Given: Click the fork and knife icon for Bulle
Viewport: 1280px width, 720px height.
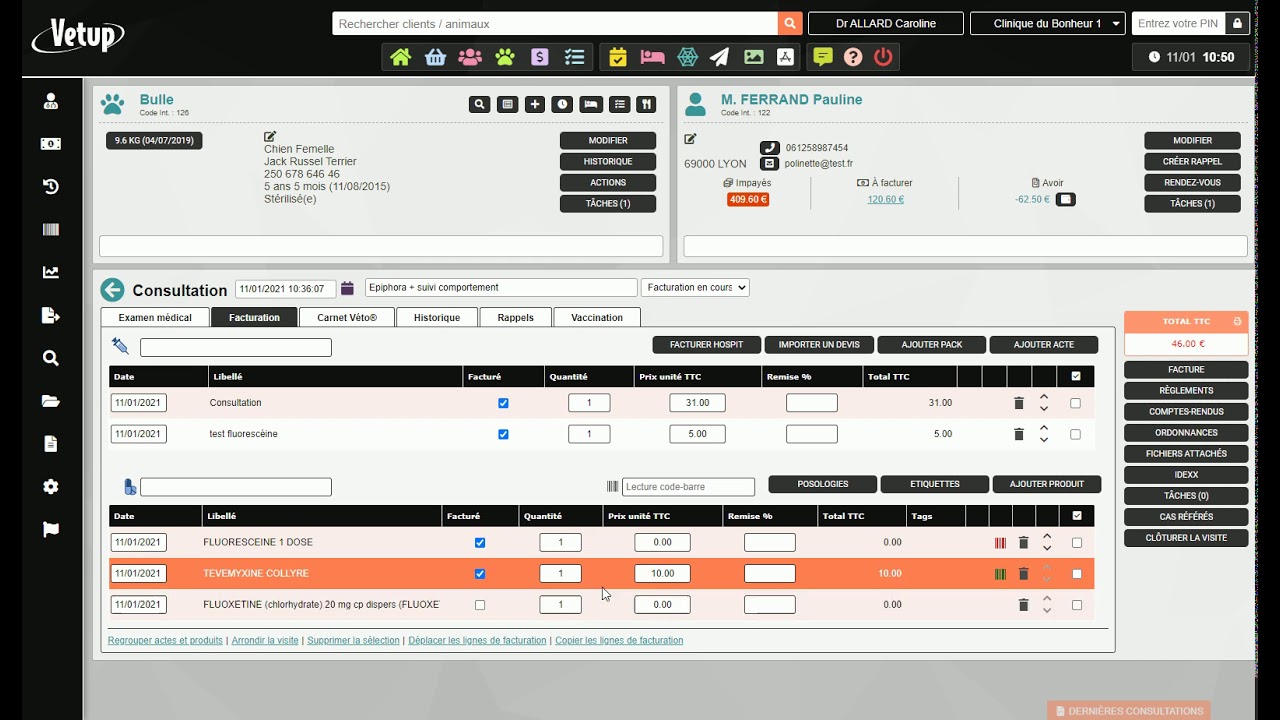Looking at the screenshot, I should [647, 104].
